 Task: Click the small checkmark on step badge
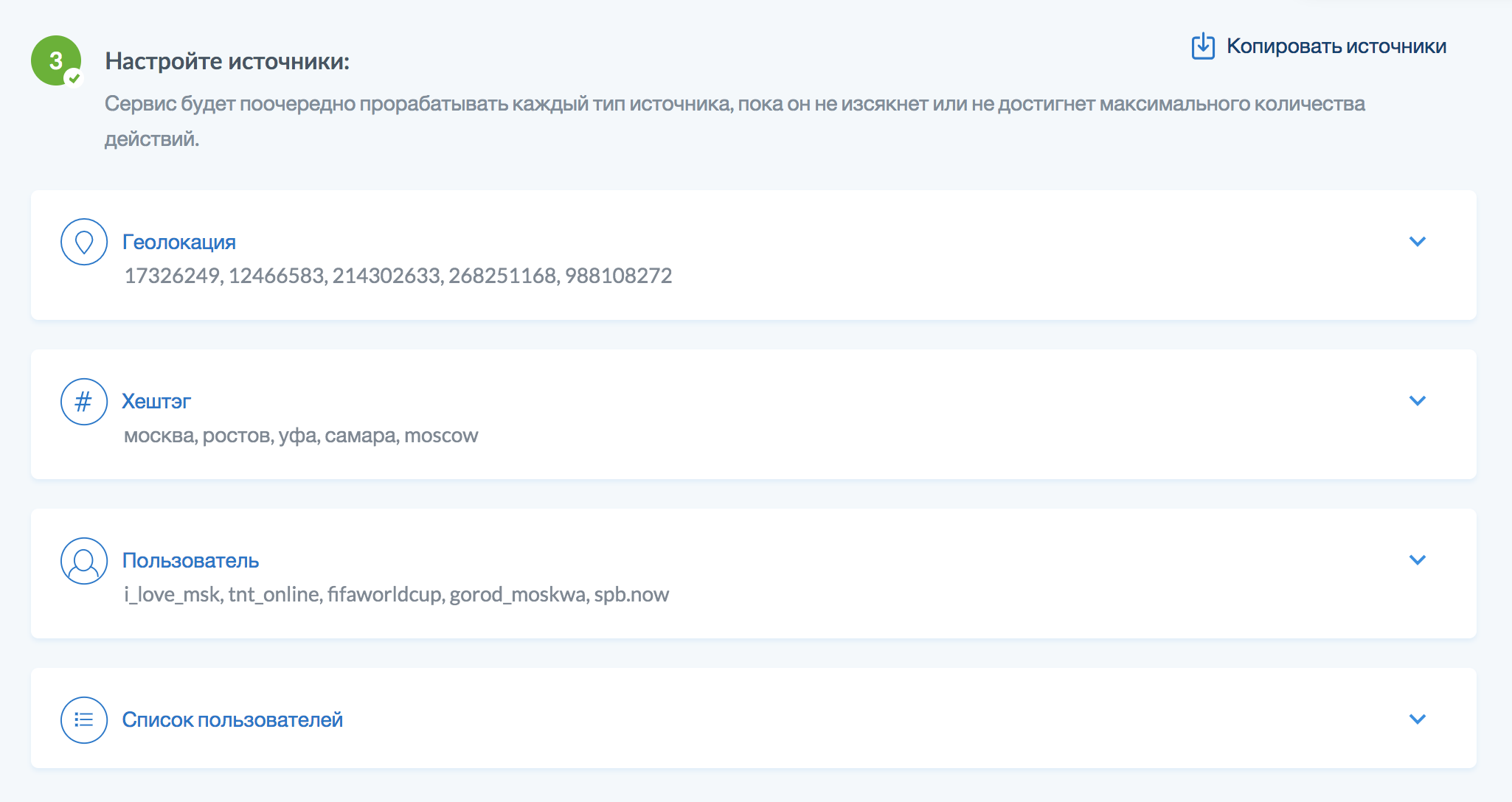74,77
